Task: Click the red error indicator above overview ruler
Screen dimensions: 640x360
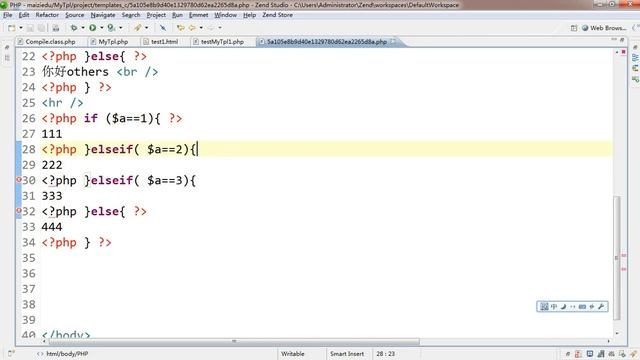Action: click(623, 52)
